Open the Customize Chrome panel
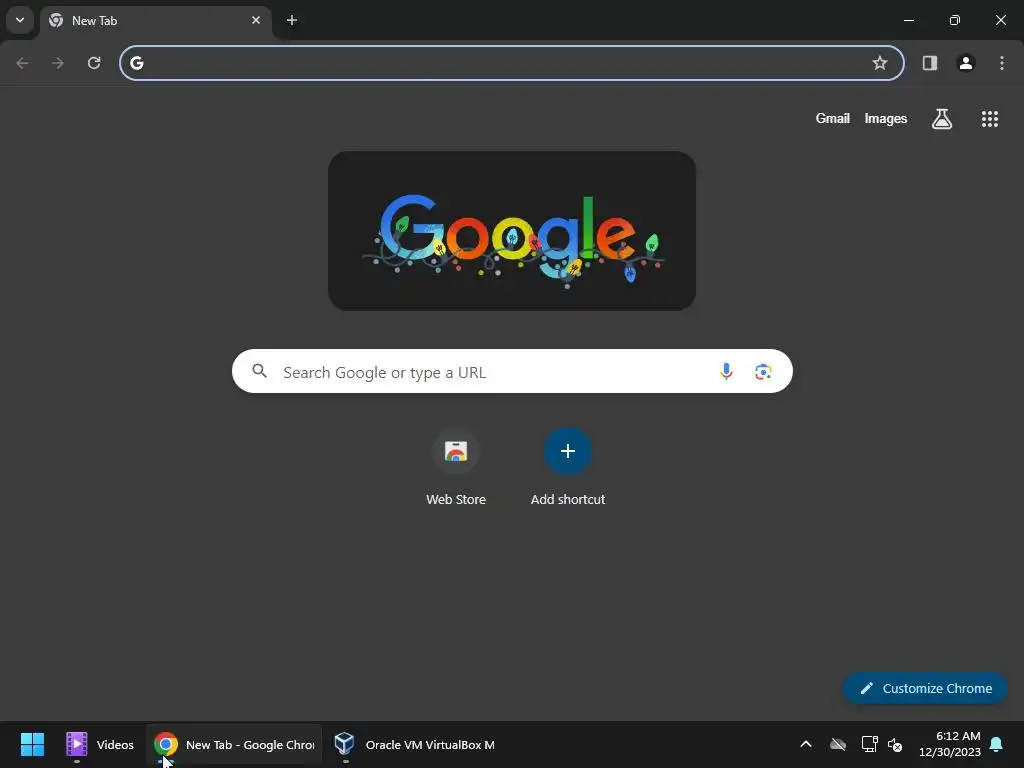Viewport: 1024px width, 768px height. [925, 688]
